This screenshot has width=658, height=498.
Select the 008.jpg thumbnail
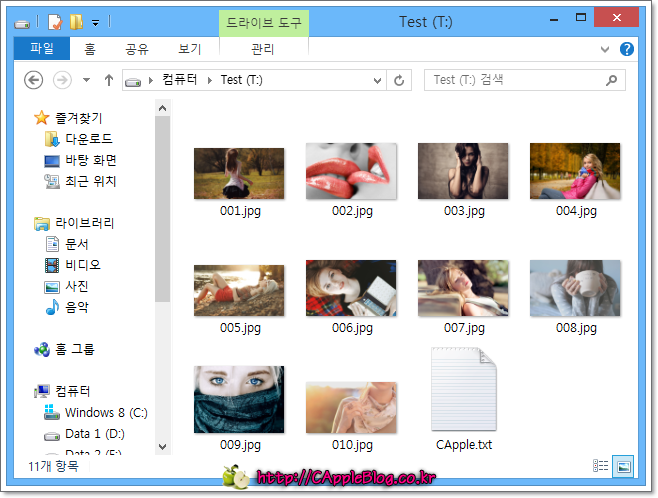point(575,288)
